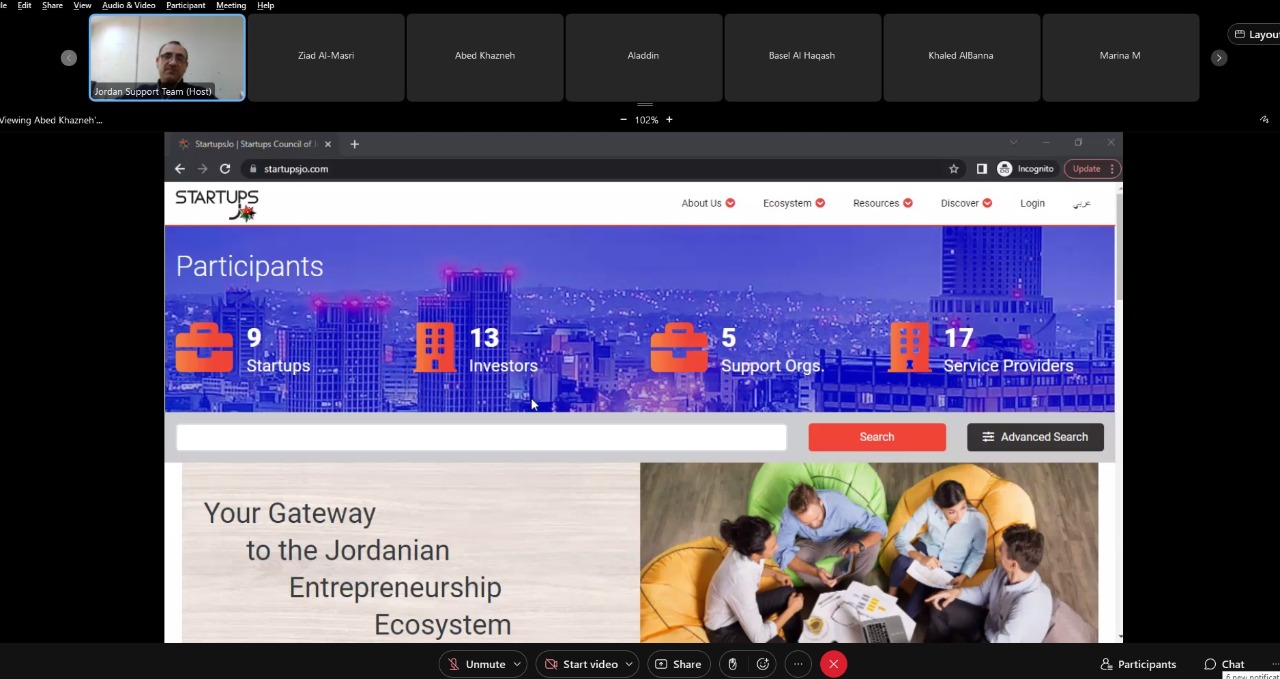Open the reactions emoji icon
The height and width of the screenshot is (679, 1280).
(x=763, y=664)
